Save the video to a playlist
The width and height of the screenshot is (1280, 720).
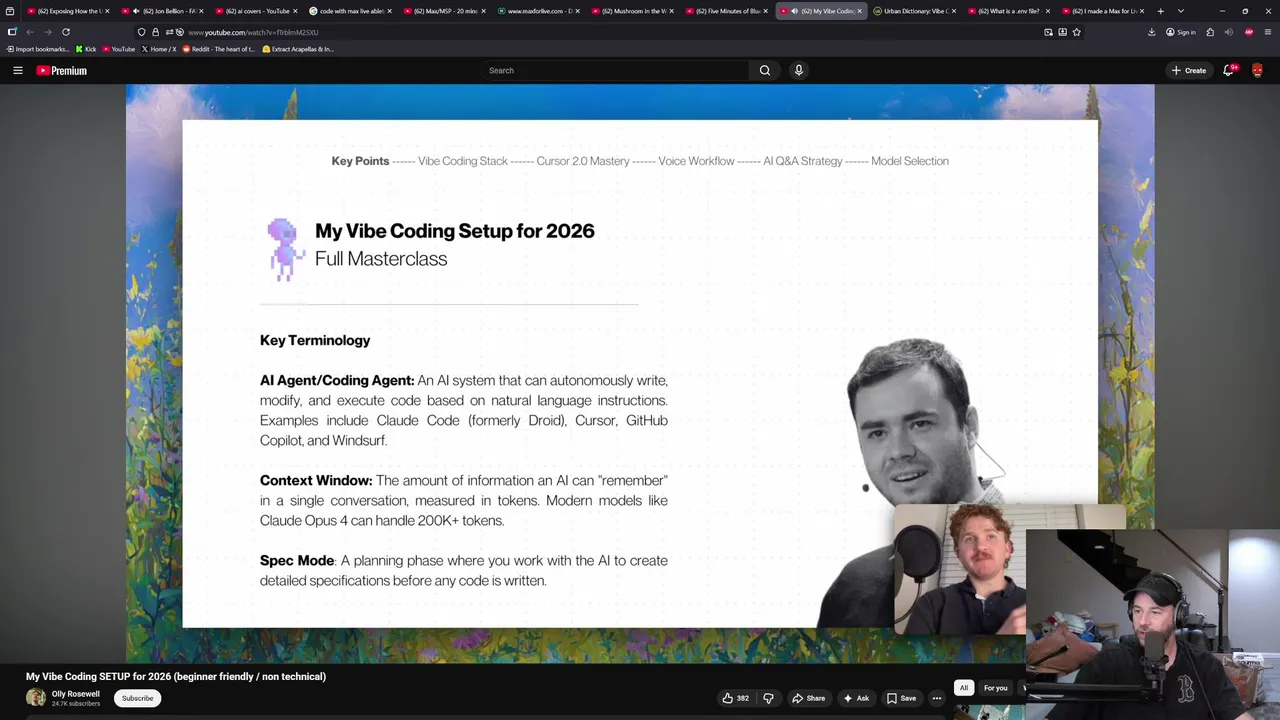point(901,698)
